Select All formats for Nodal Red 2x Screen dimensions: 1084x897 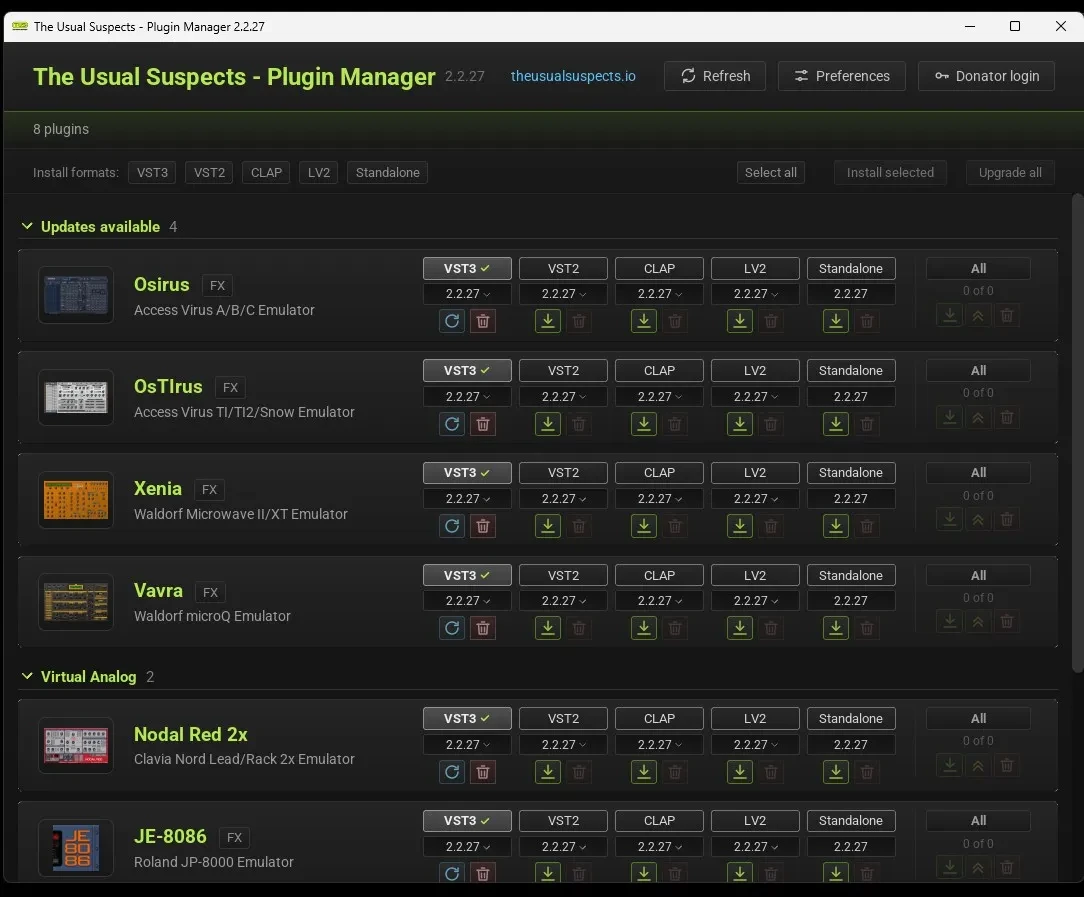[x=978, y=719]
